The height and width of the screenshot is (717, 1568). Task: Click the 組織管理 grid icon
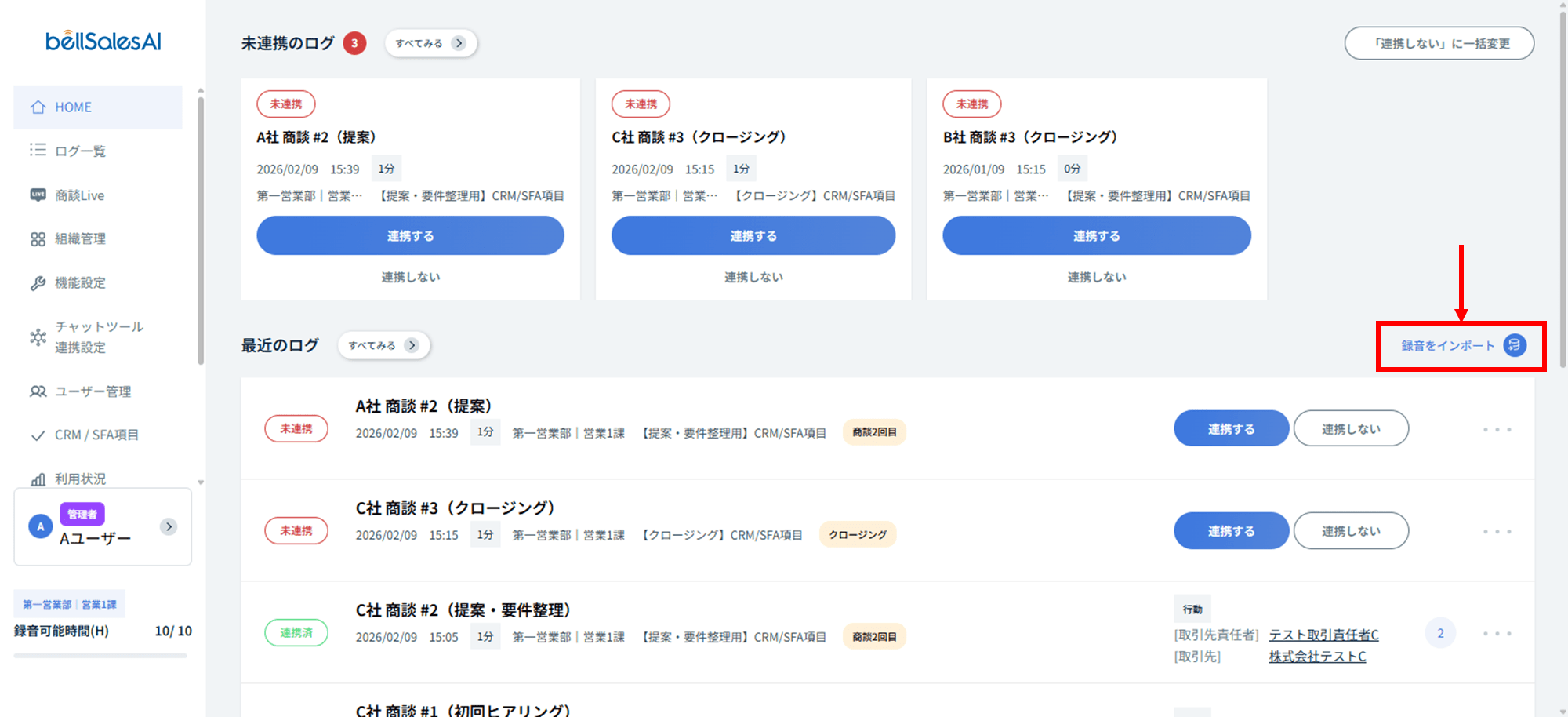[38, 239]
